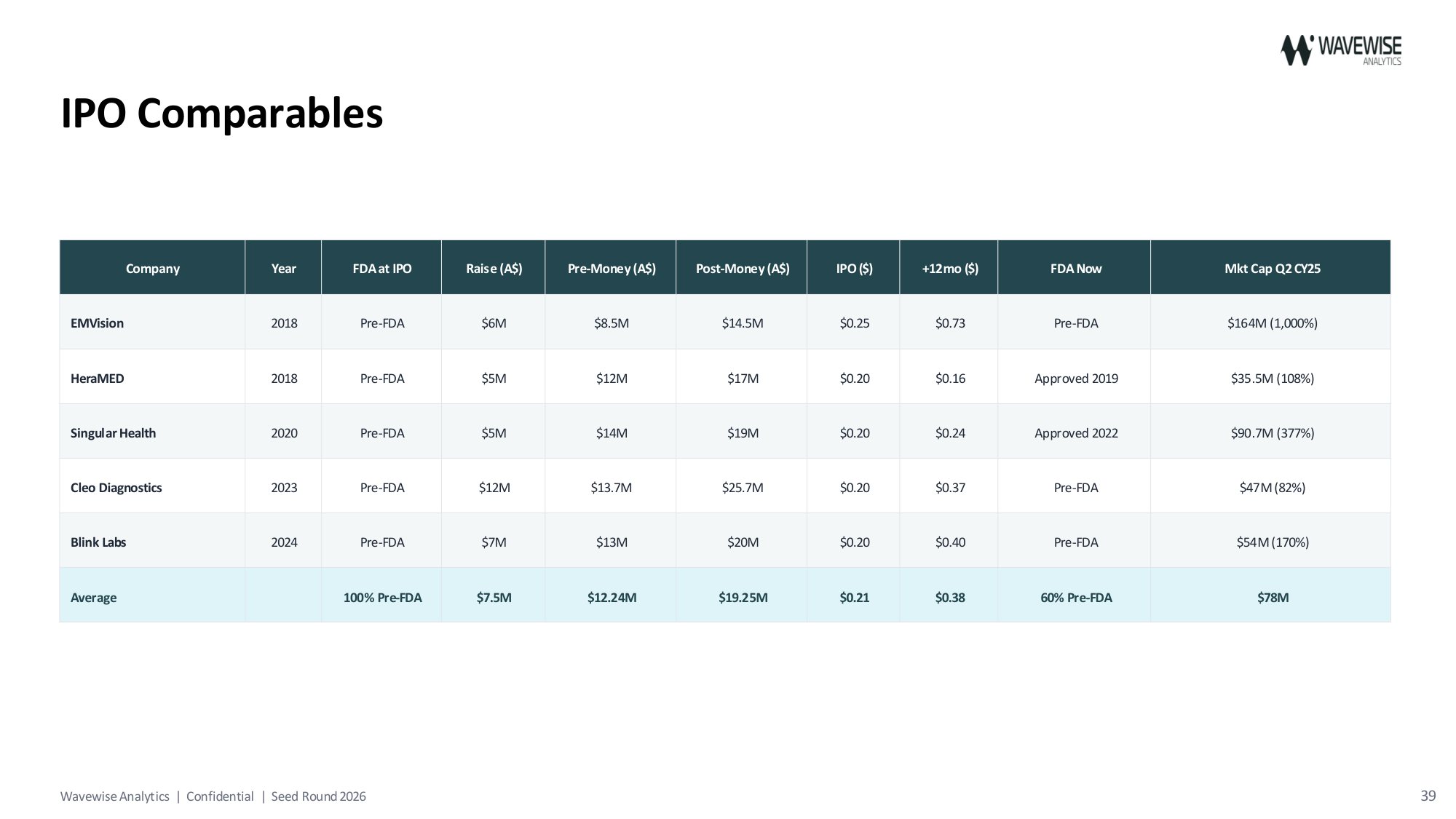Image resolution: width=1456 pixels, height=819 pixels.
Task: Click the Wavewise Analytics logo
Action: (1340, 50)
